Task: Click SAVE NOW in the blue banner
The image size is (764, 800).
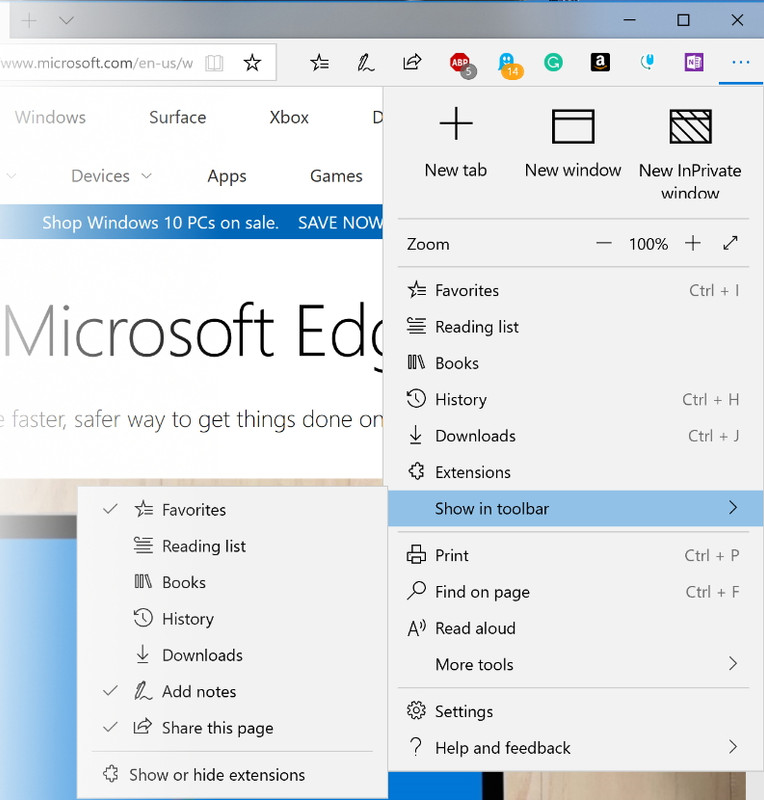Action: coord(340,222)
